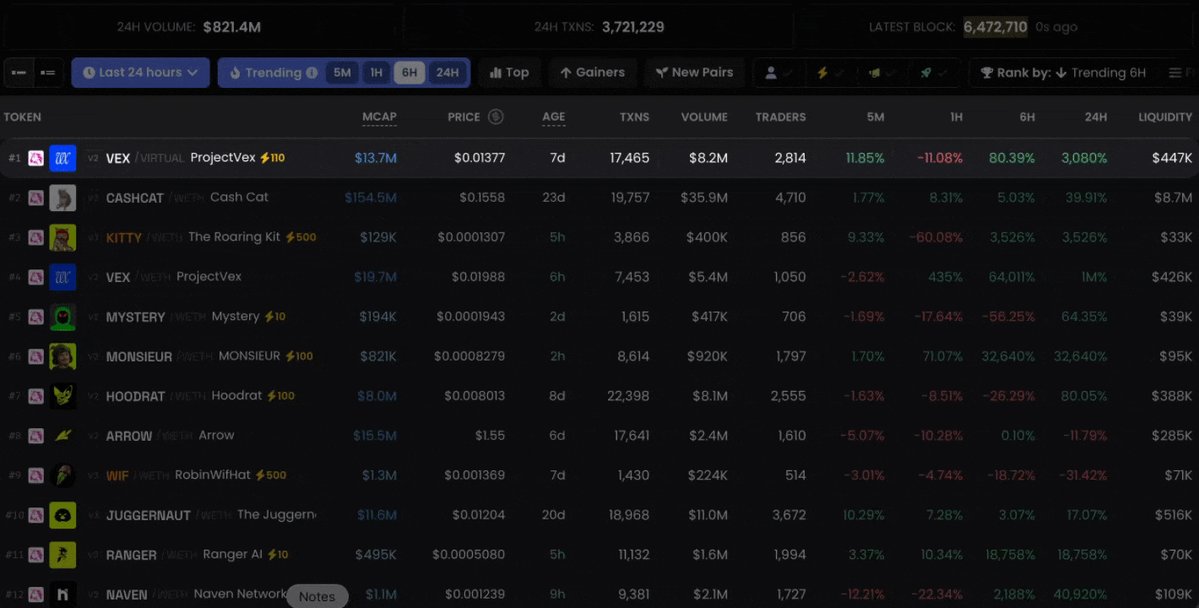1199x608 pixels.
Task: Click the blue logo of VEX / WETH
Action: click(63, 277)
